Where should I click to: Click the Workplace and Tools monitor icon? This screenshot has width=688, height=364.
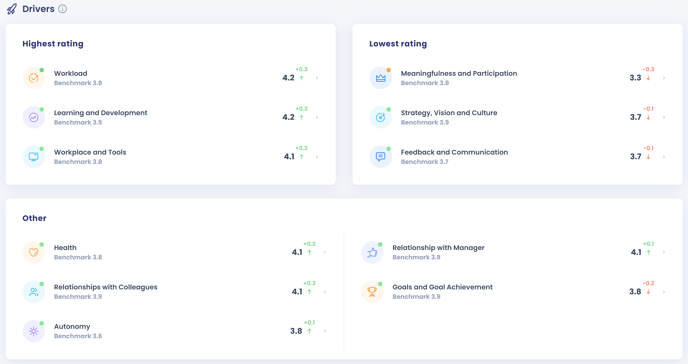34,157
